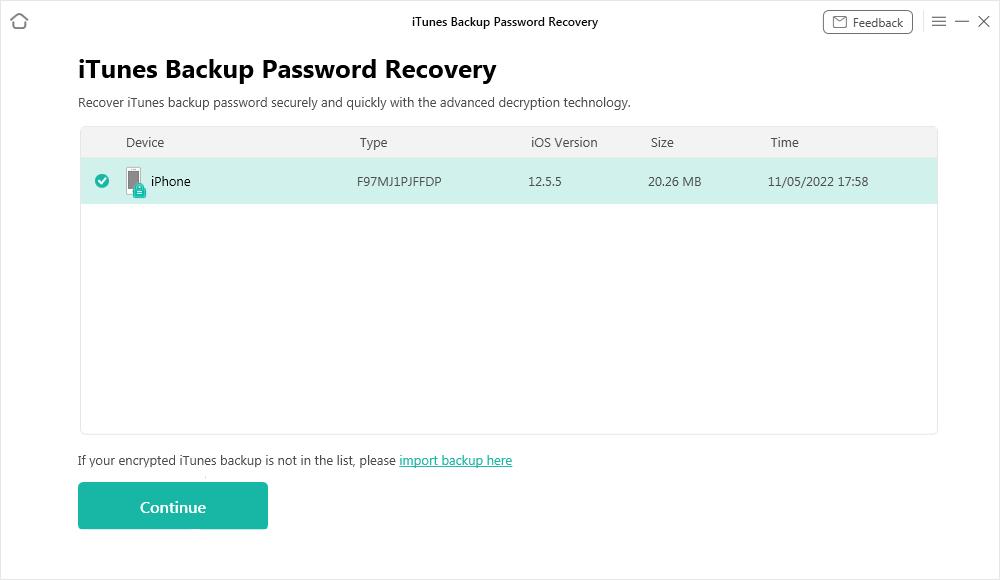Open the hamburger menu
The height and width of the screenshot is (580, 1000).
point(938,21)
